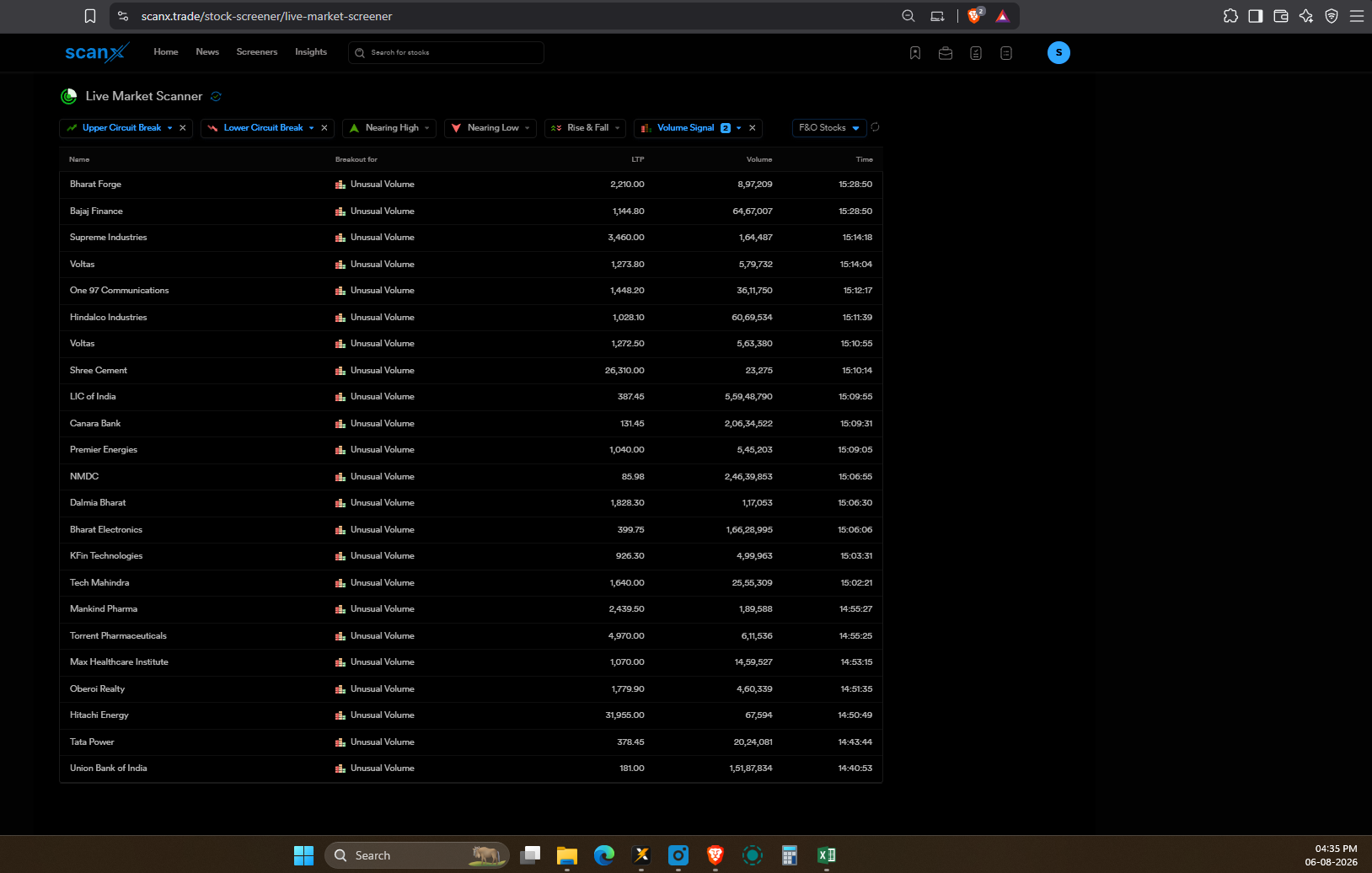Open the Brave Wallet icon
Image resolution: width=1372 pixels, height=873 pixels.
click(x=1281, y=16)
